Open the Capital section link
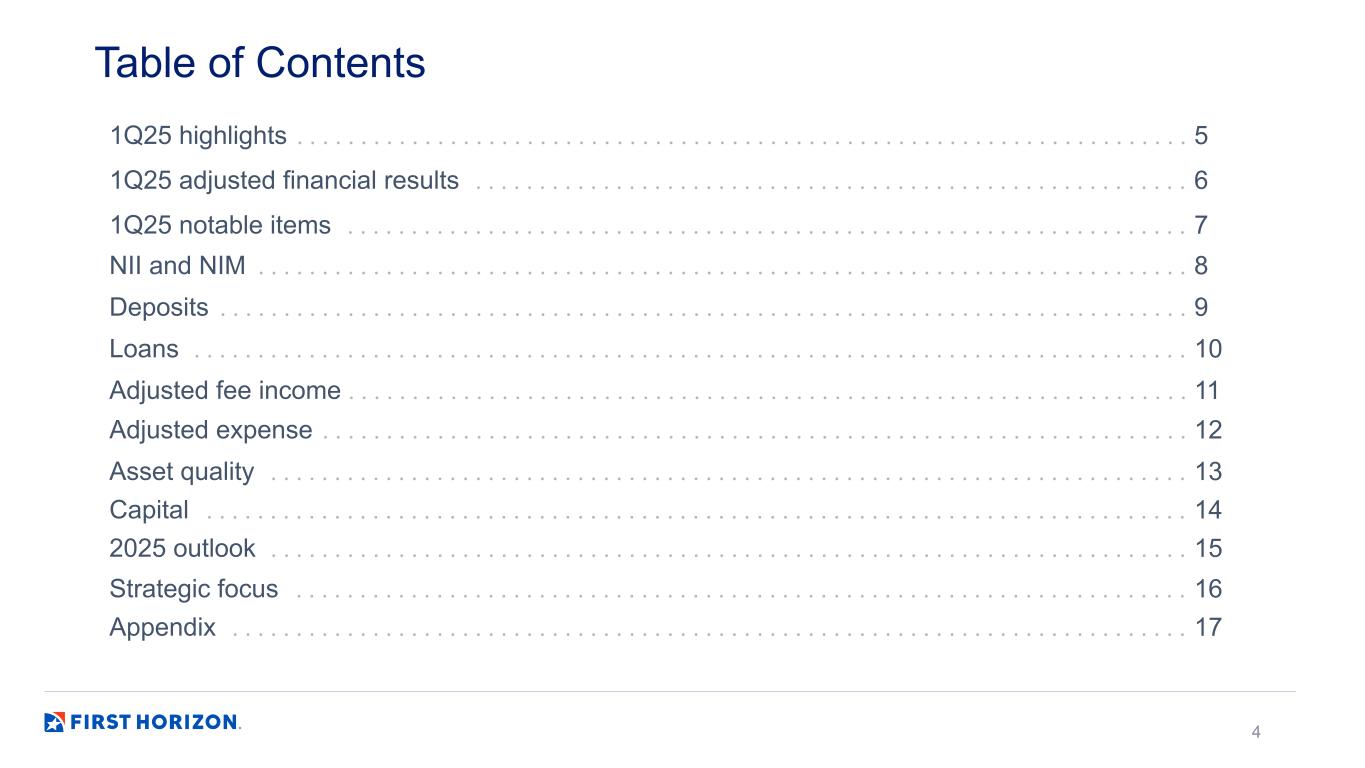 click(149, 510)
